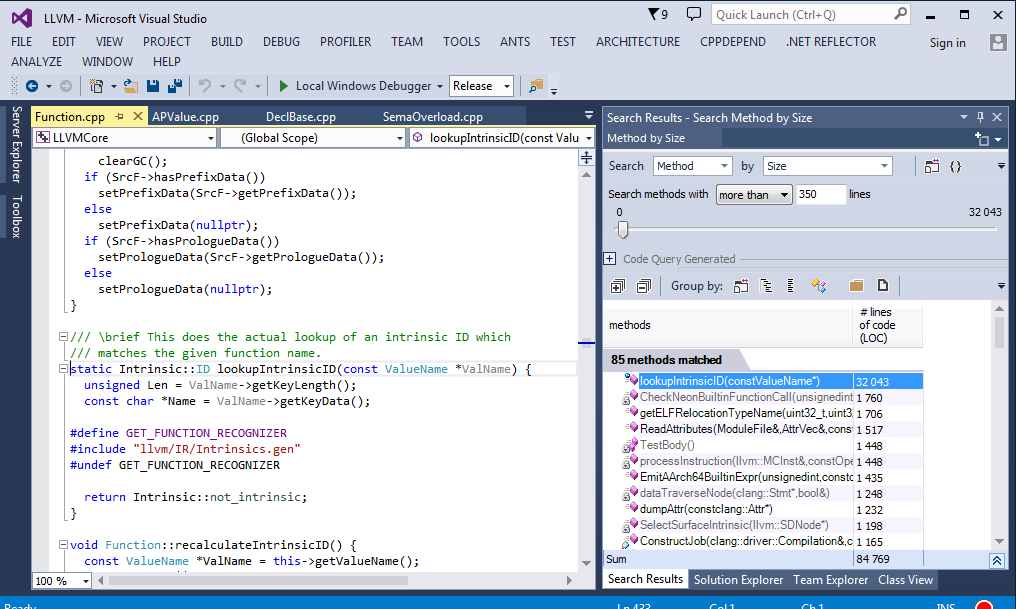The image size is (1016, 609).
Task: Click the curly braces icon in the search row
Action: tap(955, 167)
